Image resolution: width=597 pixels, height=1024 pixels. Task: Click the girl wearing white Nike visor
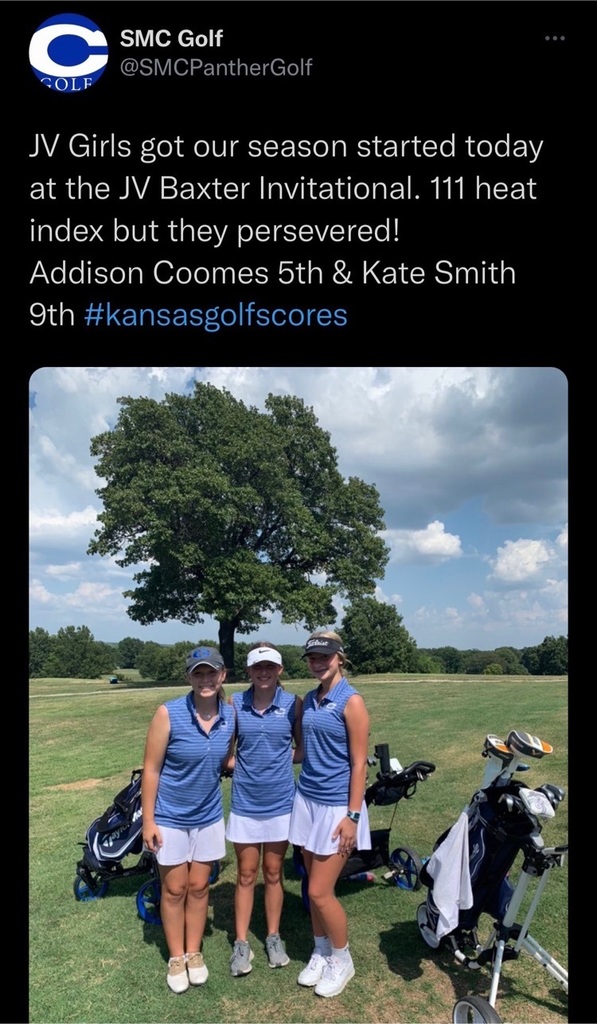point(263,803)
